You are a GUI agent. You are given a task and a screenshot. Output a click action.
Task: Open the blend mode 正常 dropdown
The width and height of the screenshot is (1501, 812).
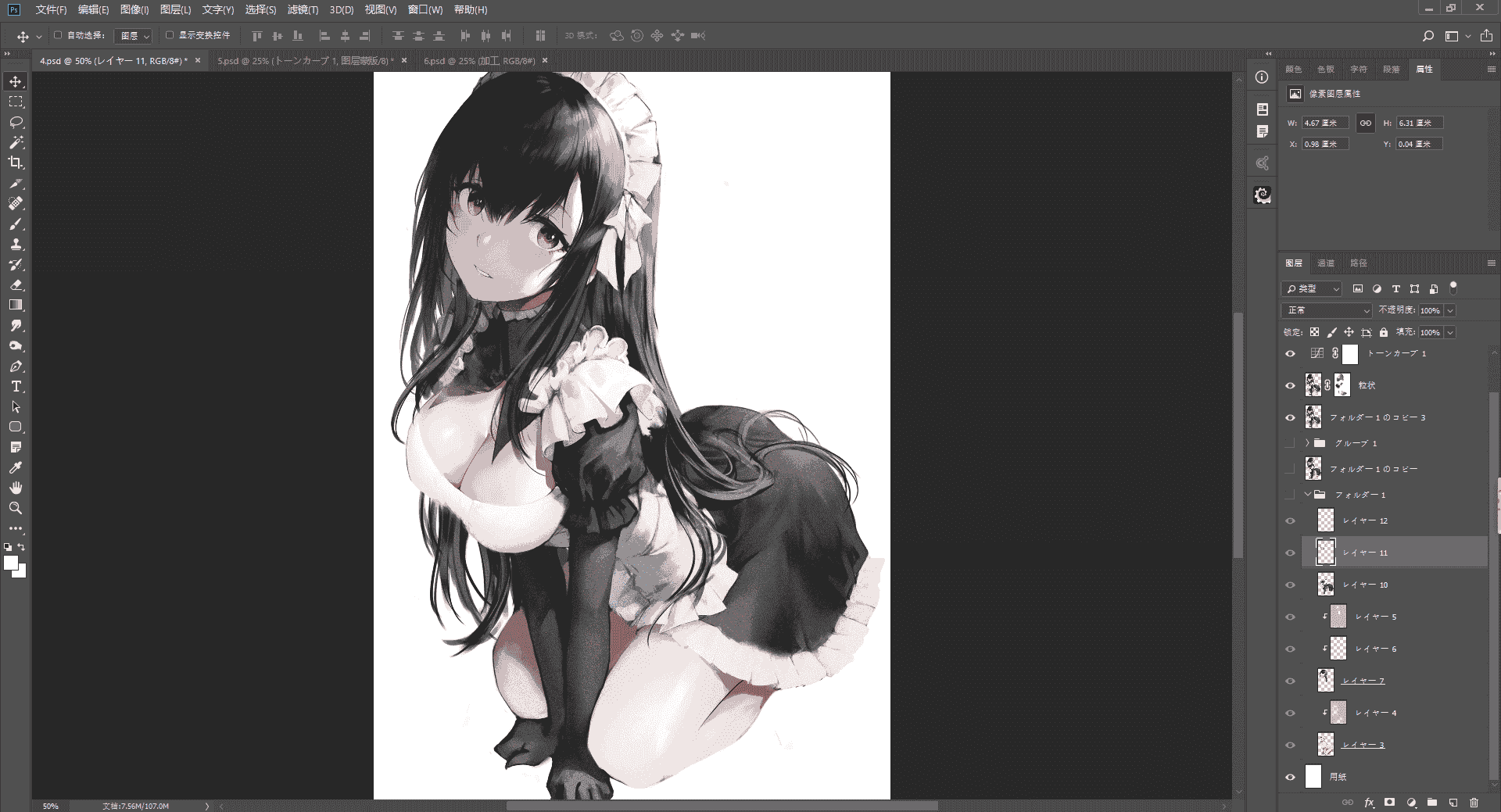(1327, 310)
